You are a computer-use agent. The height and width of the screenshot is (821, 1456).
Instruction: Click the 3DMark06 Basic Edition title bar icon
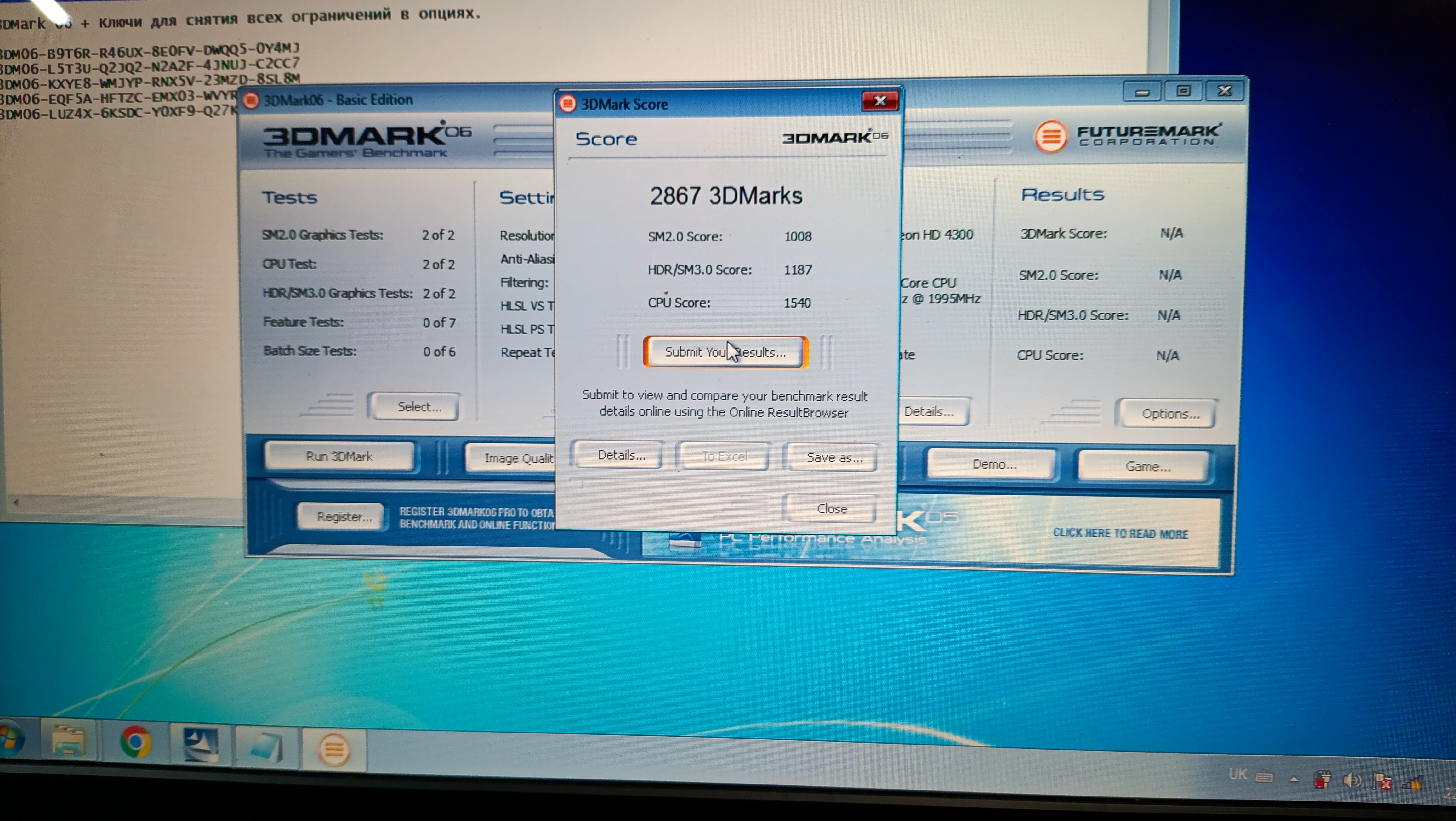pyautogui.click(x=251, y=100)
